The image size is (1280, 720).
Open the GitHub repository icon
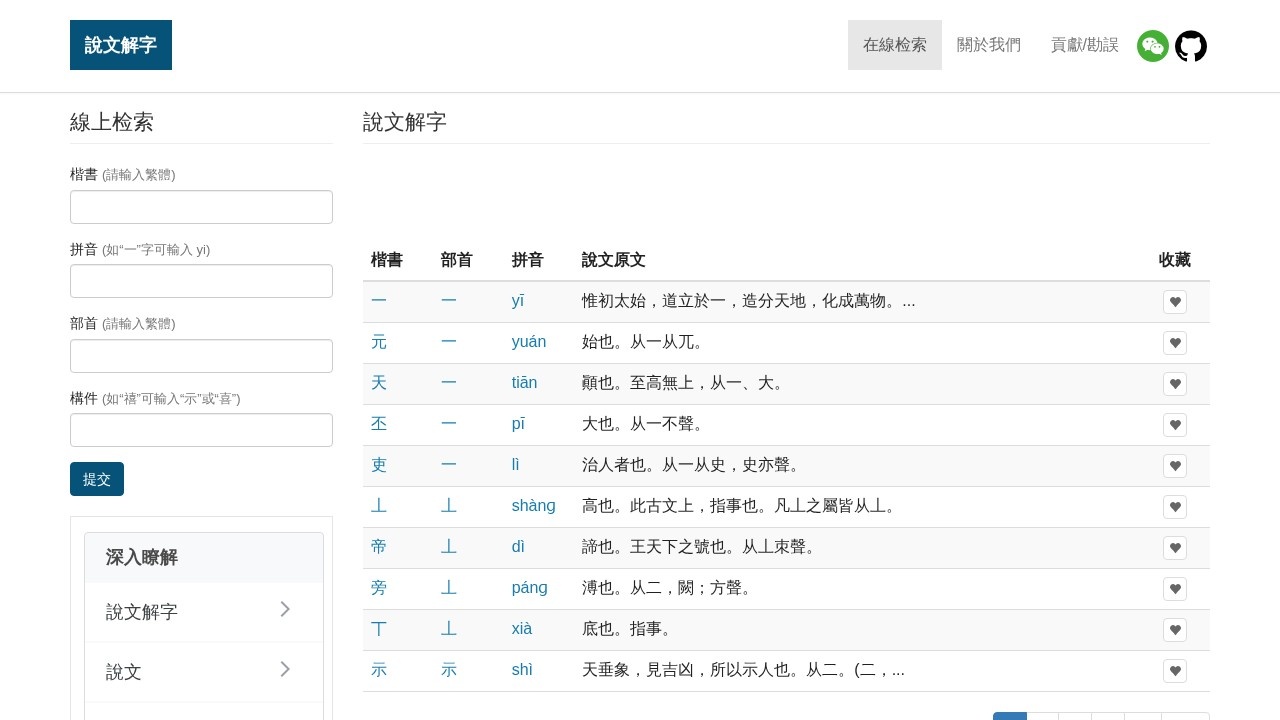(x=1190, y=46)
